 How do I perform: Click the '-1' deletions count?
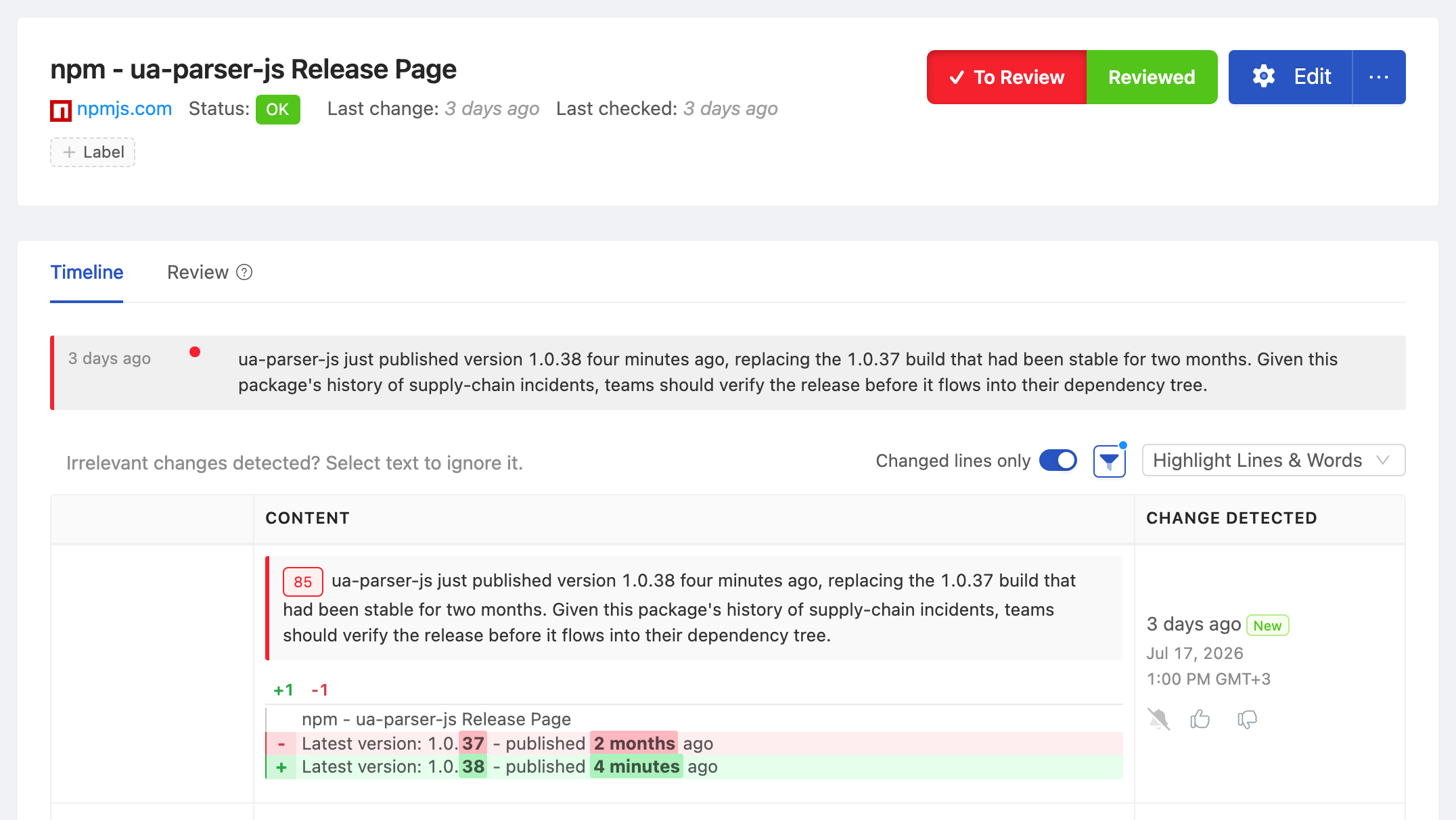[x=319, y=690]
